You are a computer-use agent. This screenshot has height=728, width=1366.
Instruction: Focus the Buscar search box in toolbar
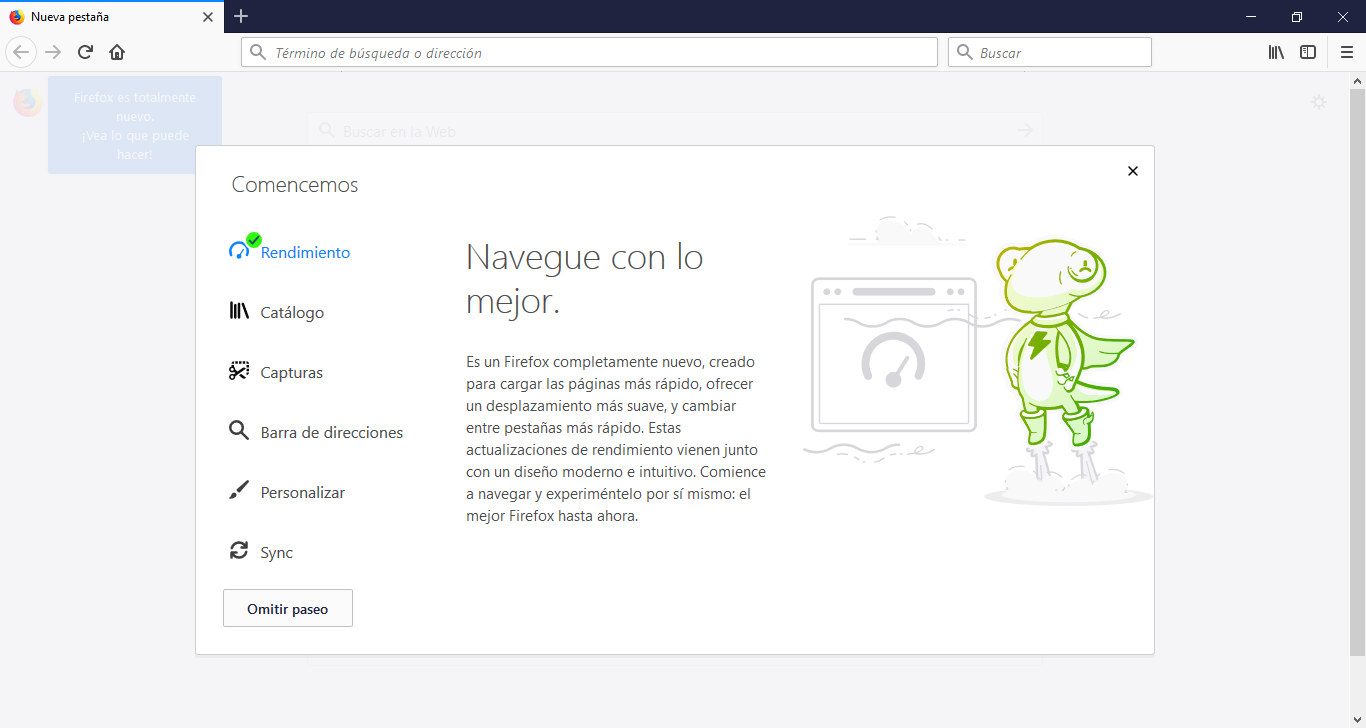coord(1050,52)
